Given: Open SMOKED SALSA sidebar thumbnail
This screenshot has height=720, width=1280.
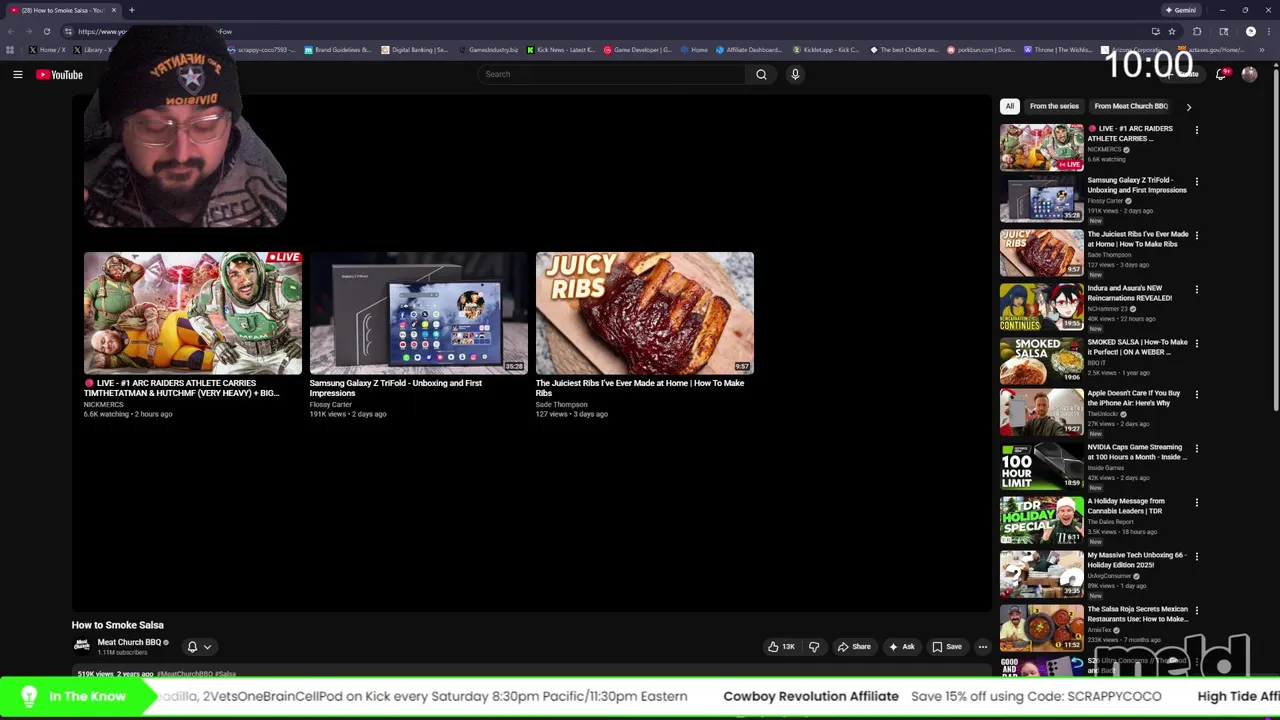Looking at the screenshot, I should pyautogui.click(x=1041, y=360).
